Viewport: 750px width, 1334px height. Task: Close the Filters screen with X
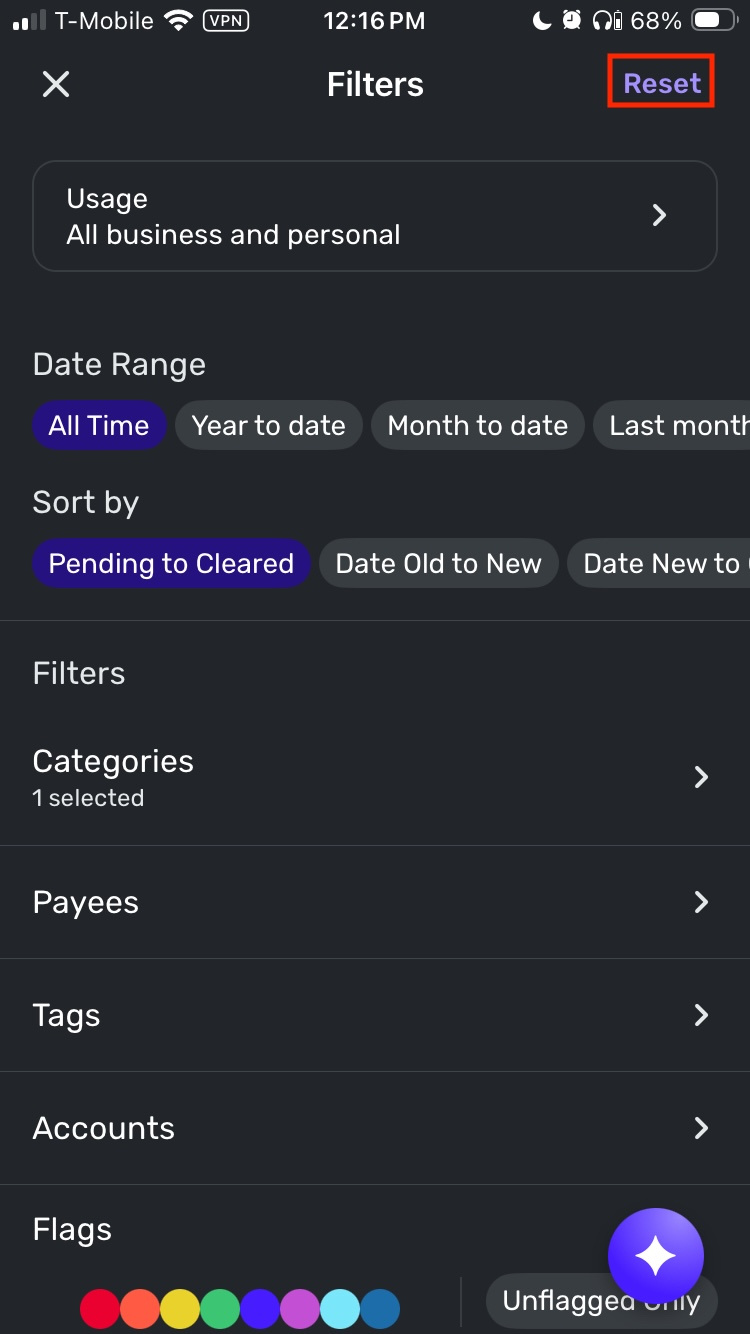56,84
